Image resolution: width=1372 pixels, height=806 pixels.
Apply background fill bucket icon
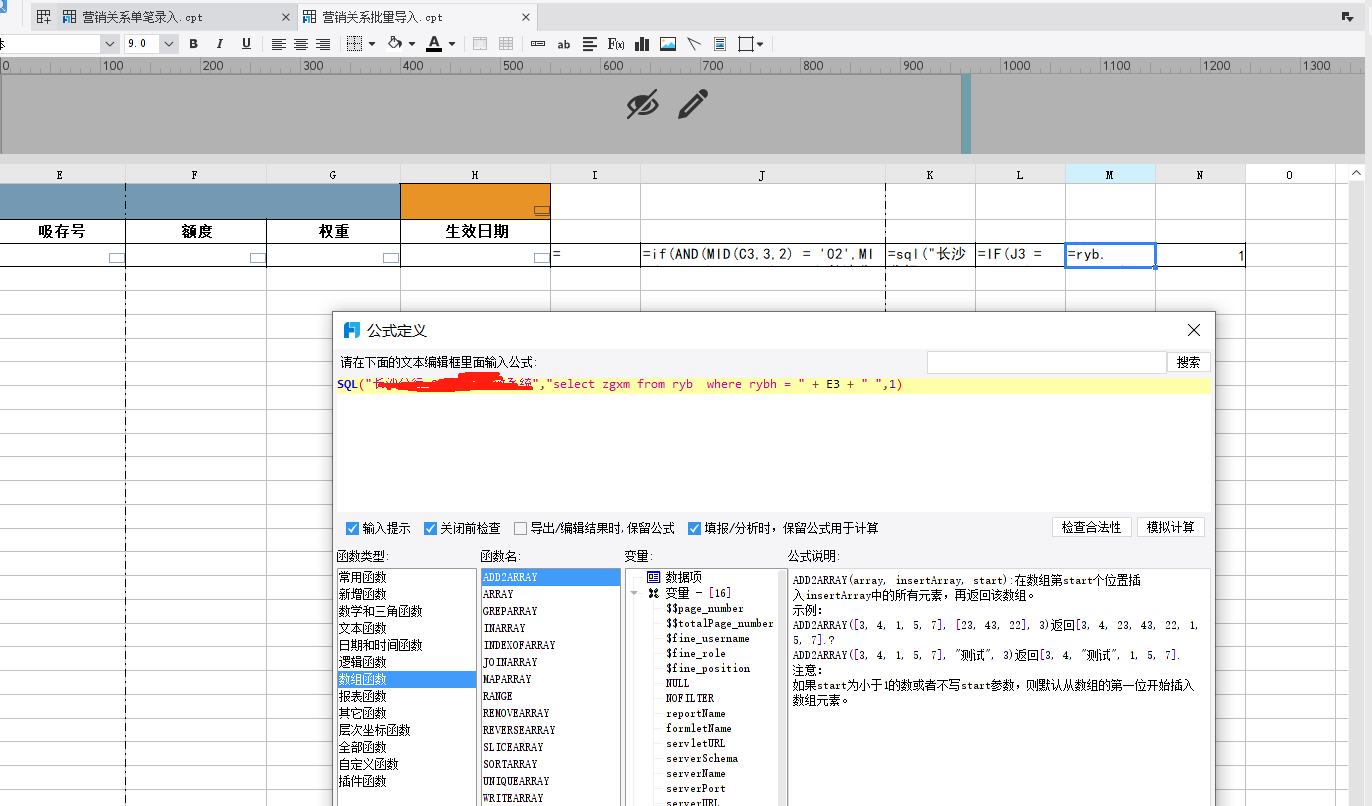395,44
